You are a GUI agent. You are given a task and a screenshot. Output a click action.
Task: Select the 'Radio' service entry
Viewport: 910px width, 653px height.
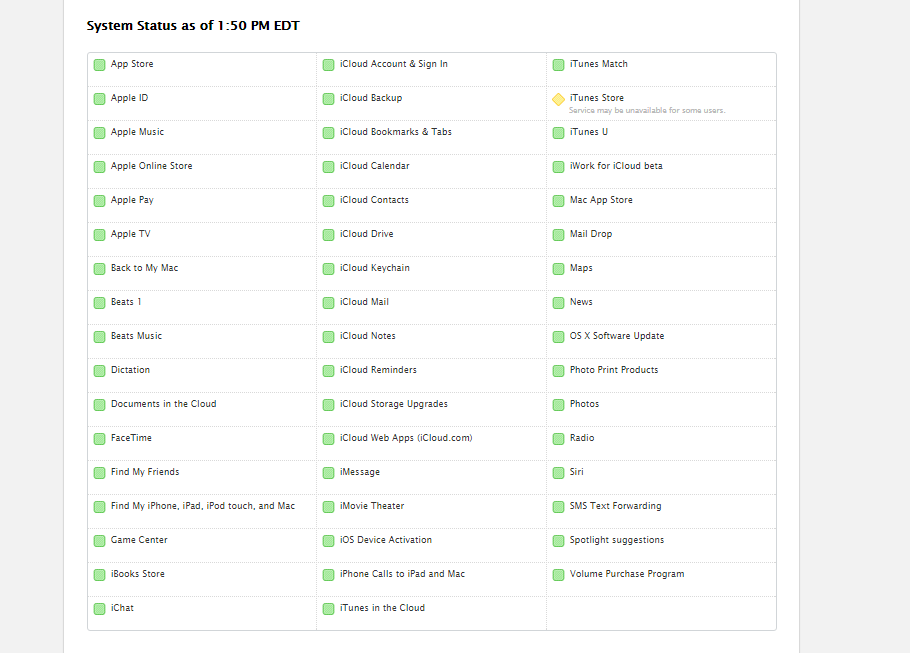pyautogui.click(x=582, y=438)
